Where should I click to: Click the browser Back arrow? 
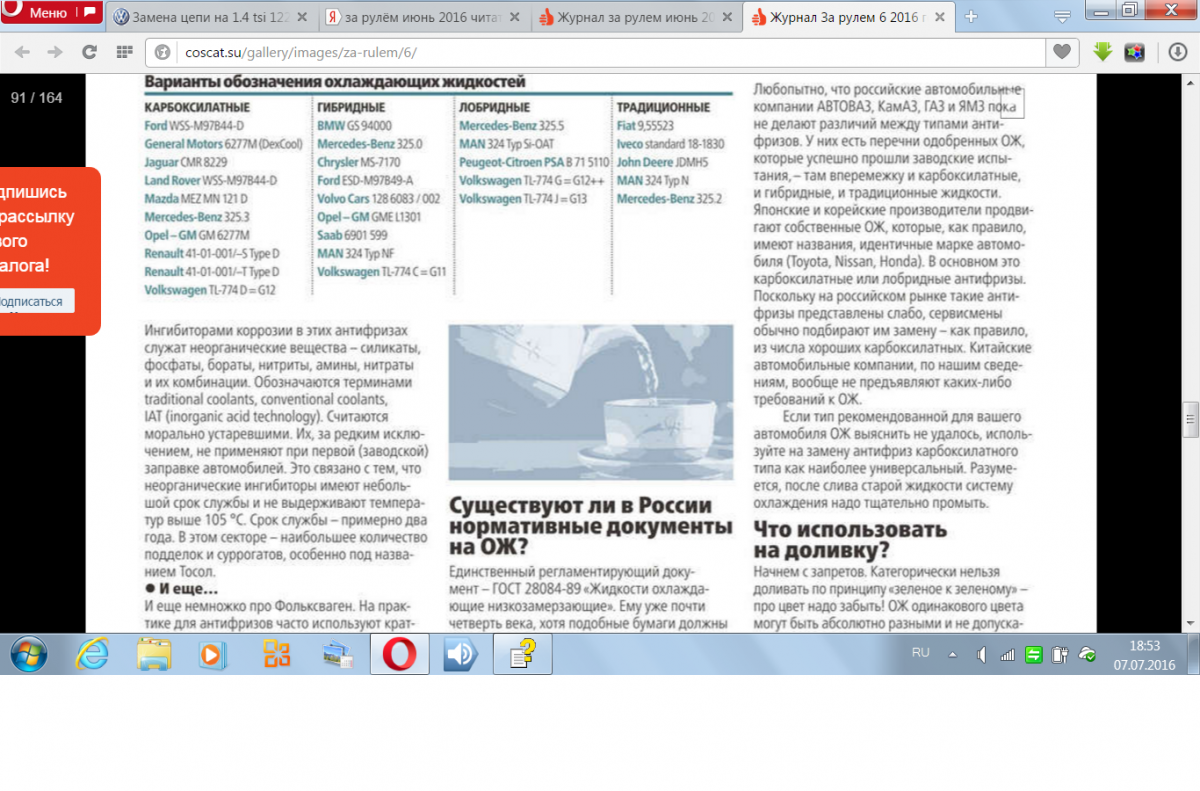(22, 52)
